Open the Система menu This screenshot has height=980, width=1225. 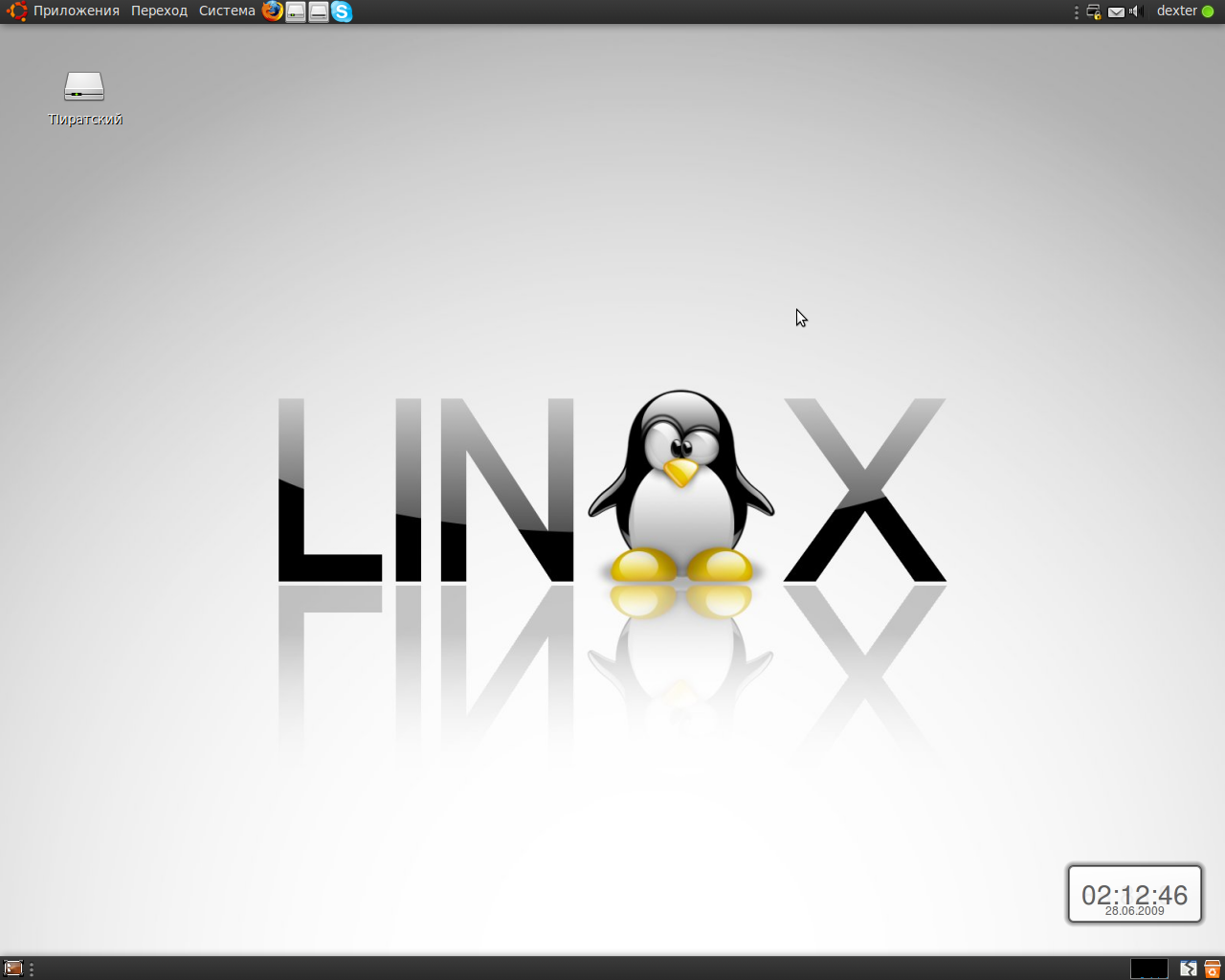(227, 11)
